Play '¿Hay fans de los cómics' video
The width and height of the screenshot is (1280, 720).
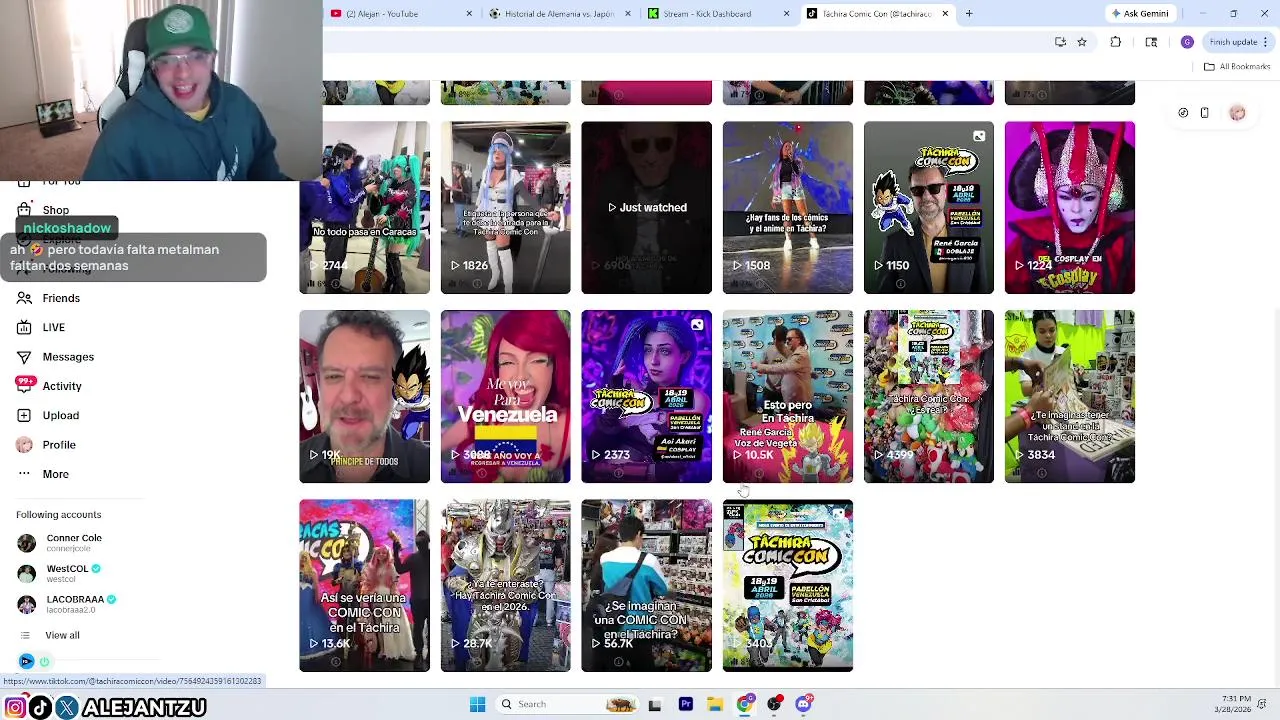coord(788,208)
